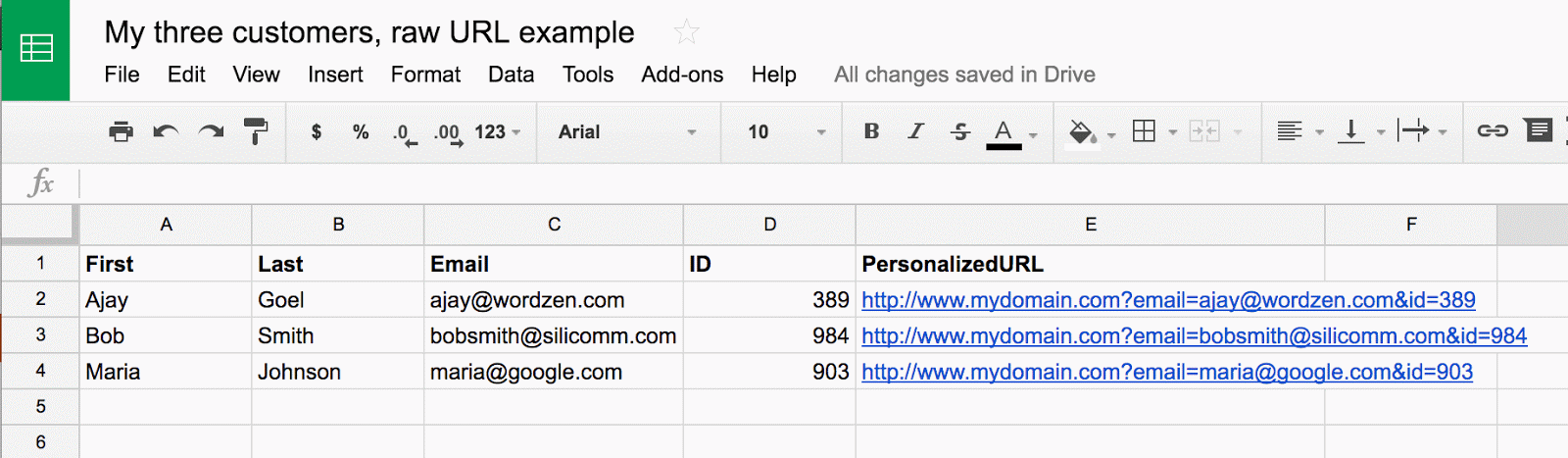
Task: Toggle strikethrough formatting
Action: (959, 131)
